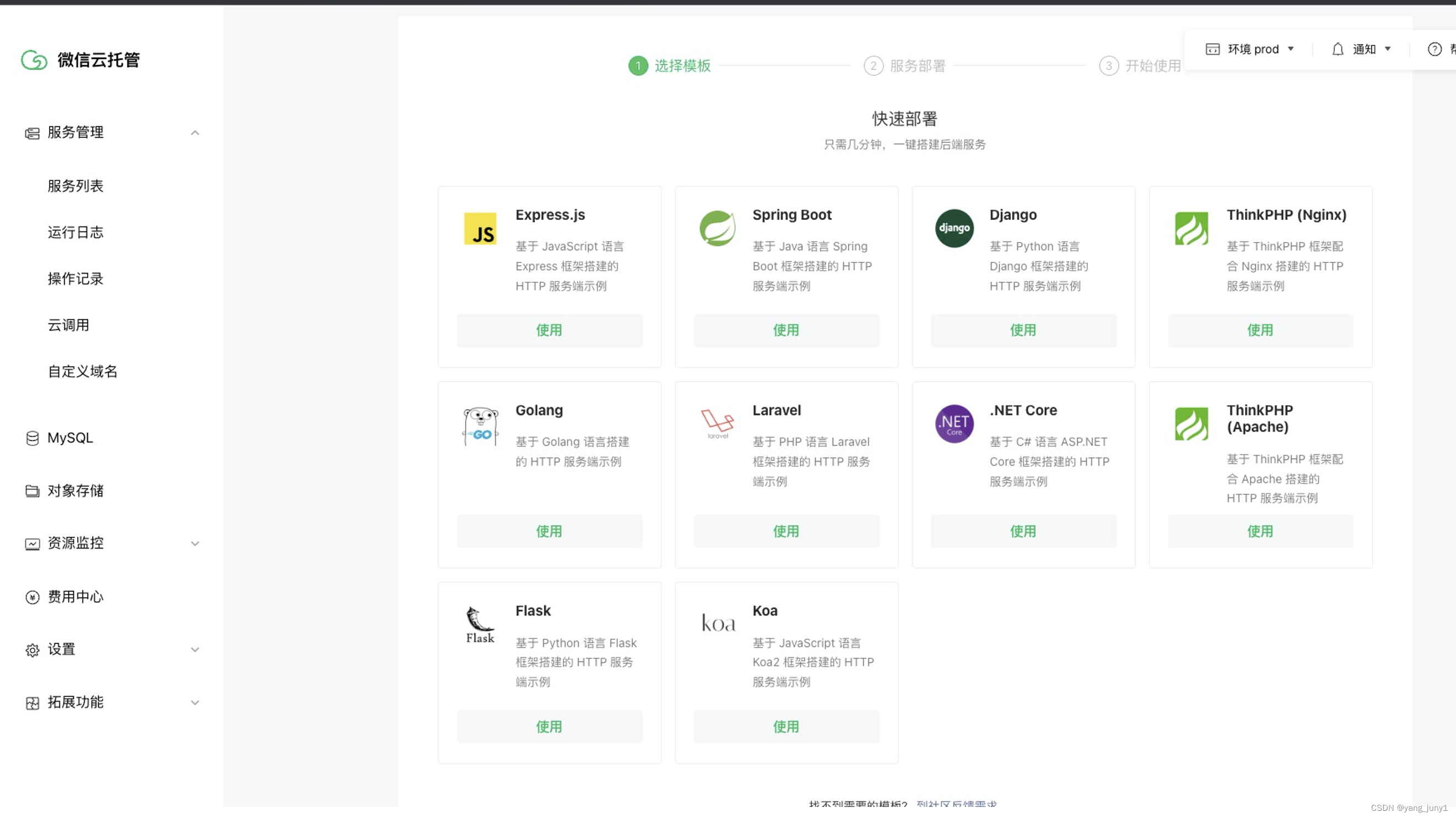Click the Golang card title
Screen dimensions: 1456x818
pyautogui.click(x=538, y=410)
